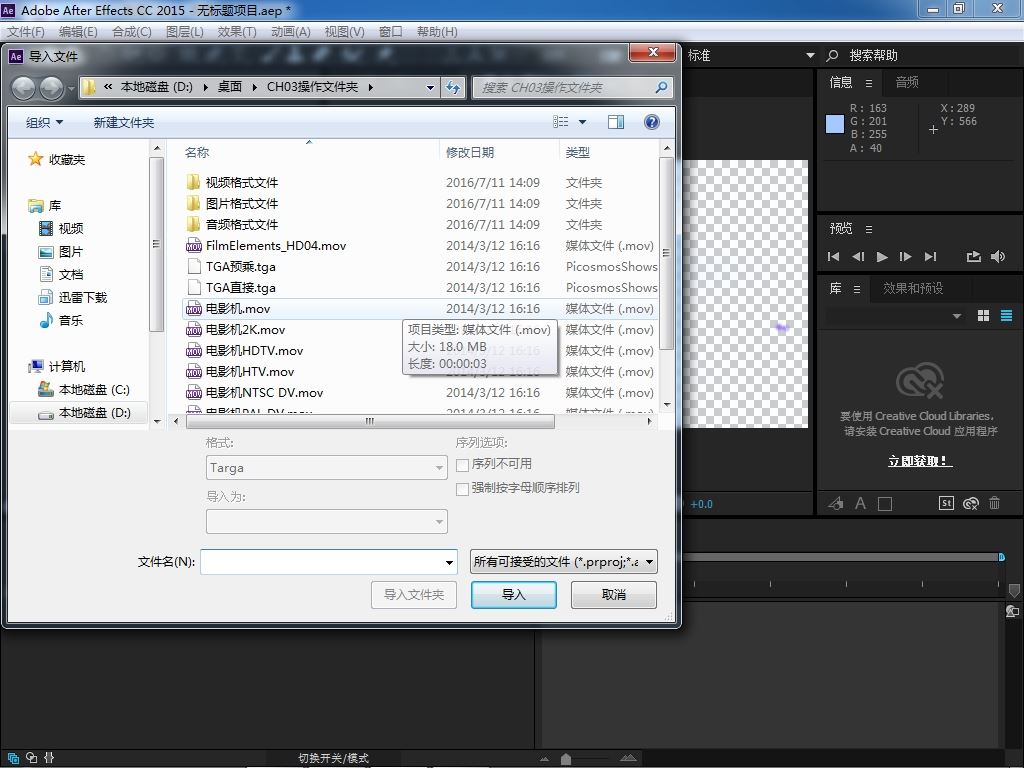Open the 导入为 dropdown
Image resolution: width=1024 pixels, height=768 pixels.
click(327, 522)
